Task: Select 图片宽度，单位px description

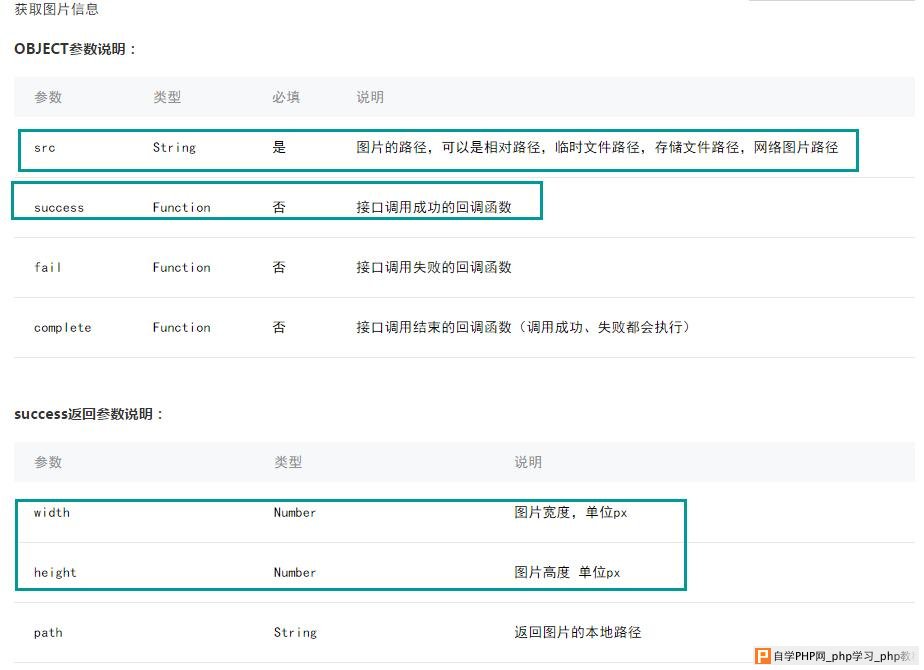Action: pos(570,512)
